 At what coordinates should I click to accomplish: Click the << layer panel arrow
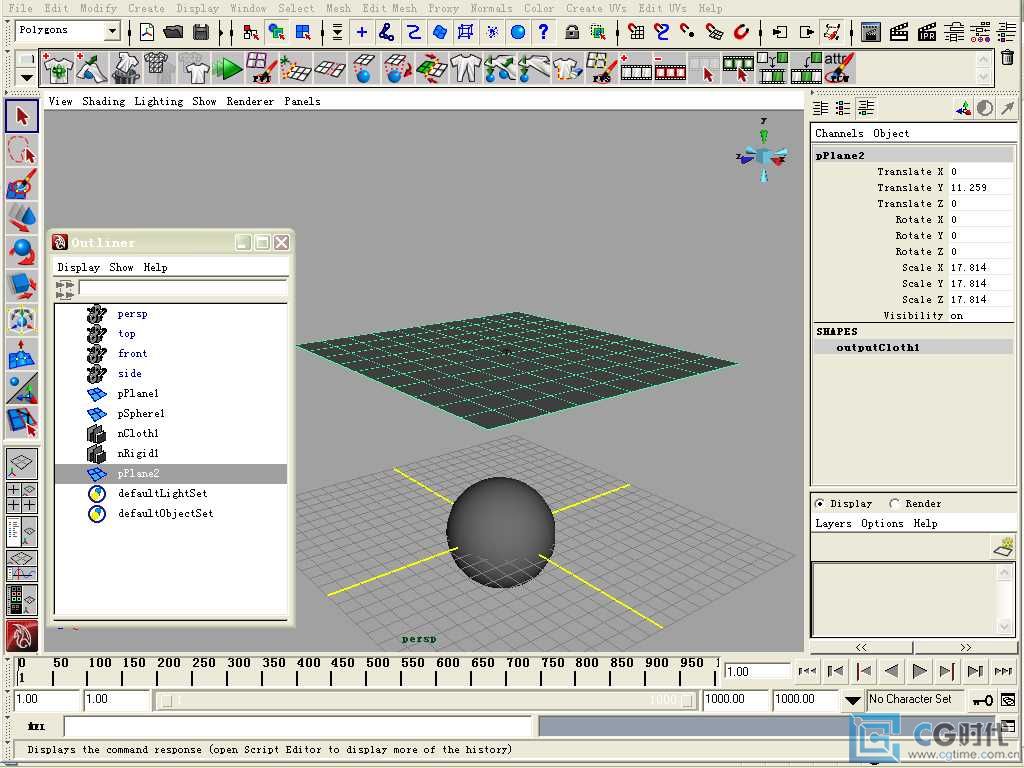861,647
